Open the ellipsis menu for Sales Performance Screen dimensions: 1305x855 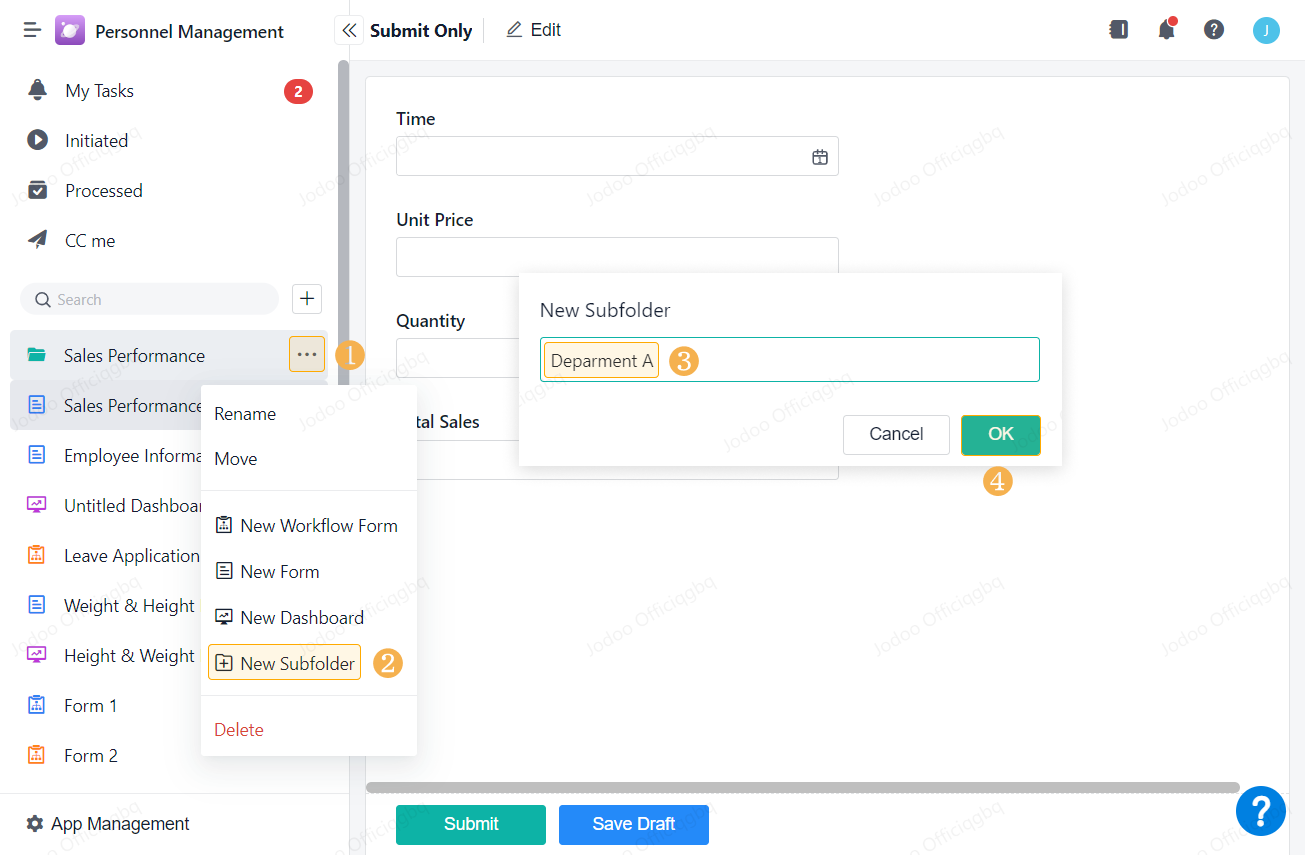tap(306, 354)
